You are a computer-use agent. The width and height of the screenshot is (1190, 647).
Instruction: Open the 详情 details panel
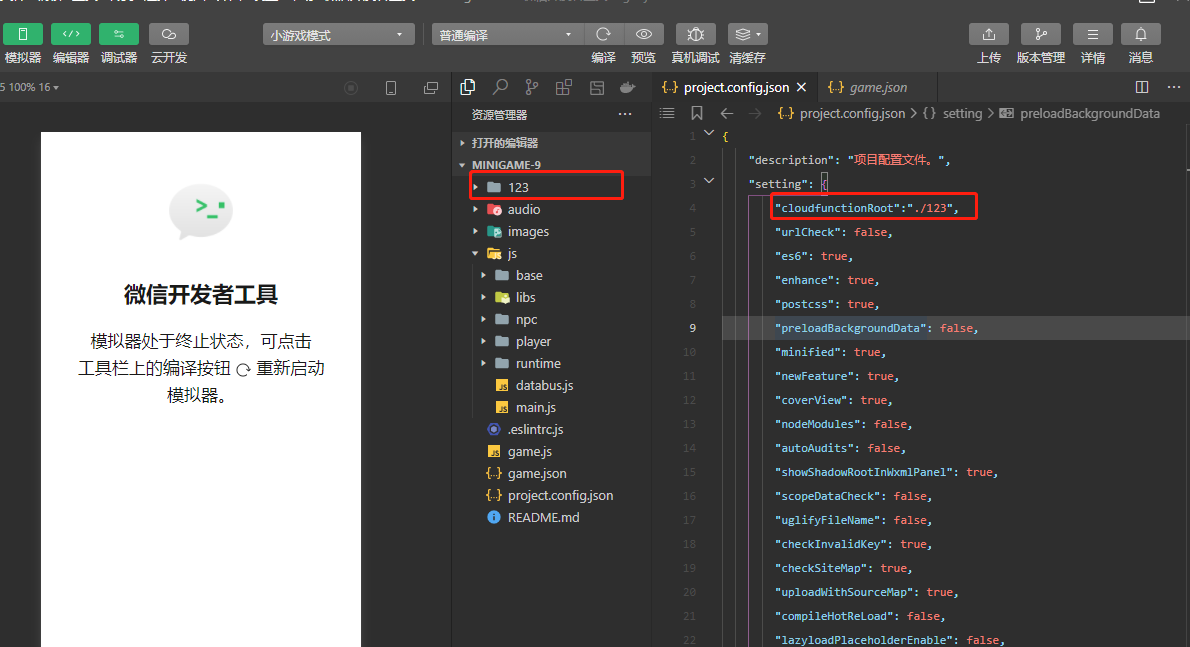click(1093, 35)
